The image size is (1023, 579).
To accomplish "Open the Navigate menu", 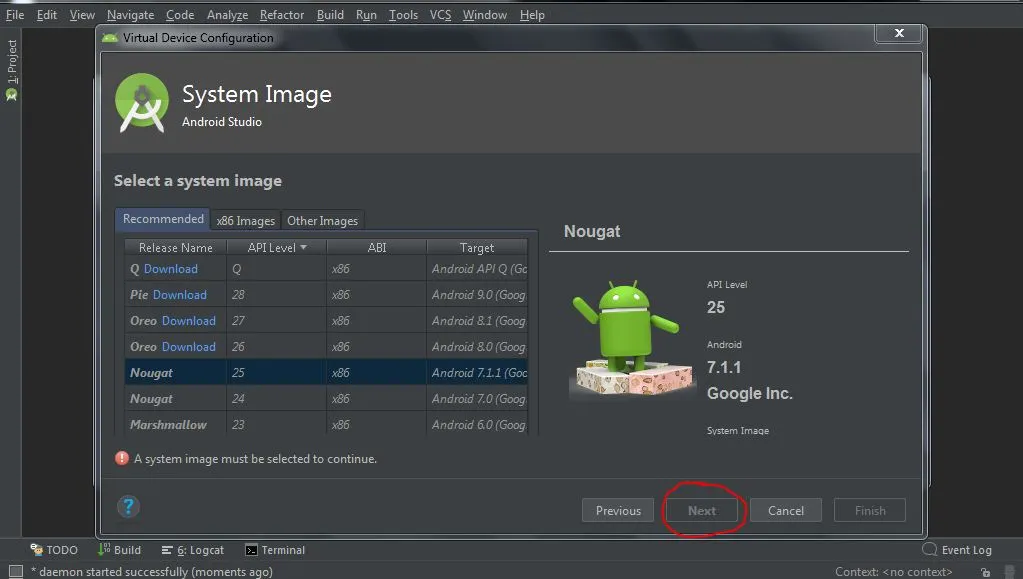I will point(130,14).
